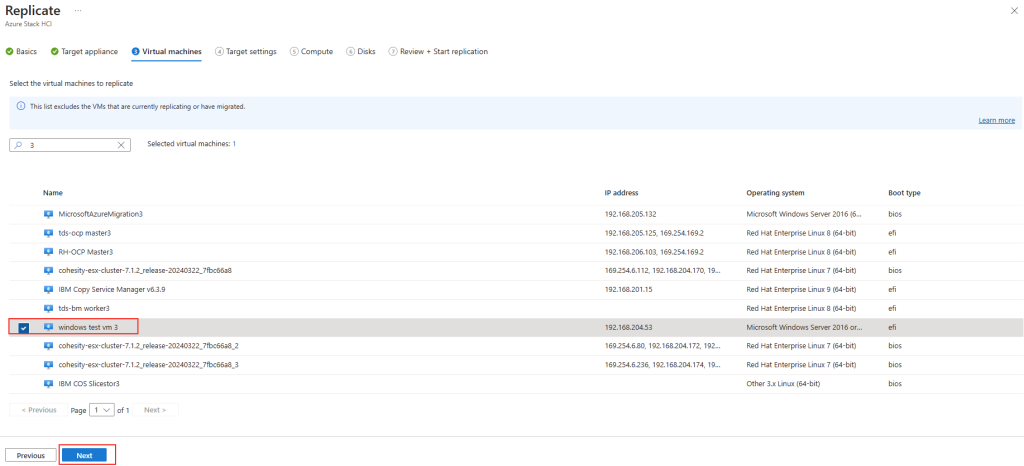1024x466 pixels.
Task: Sort by the IP address column header
Action: tap(622, 193)
